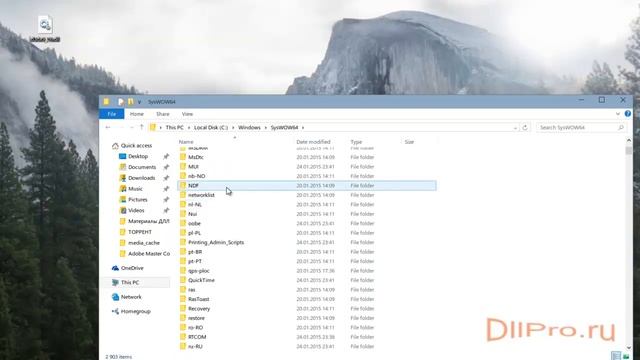The height and width of the screenshot is (360, 640).
Task: Open the File ribbon tab
Action: coord(111,114)
